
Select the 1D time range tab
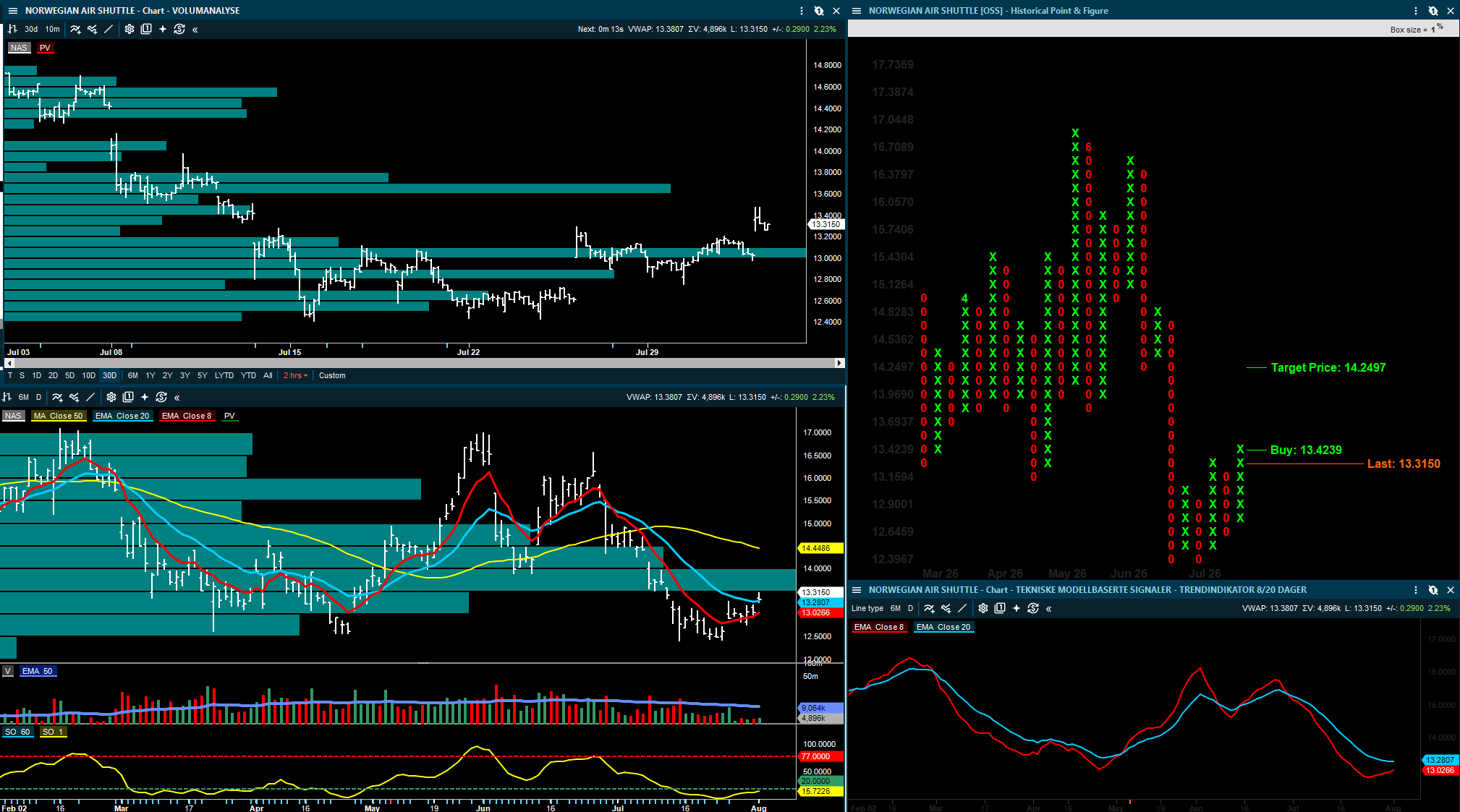pos(37,375)
